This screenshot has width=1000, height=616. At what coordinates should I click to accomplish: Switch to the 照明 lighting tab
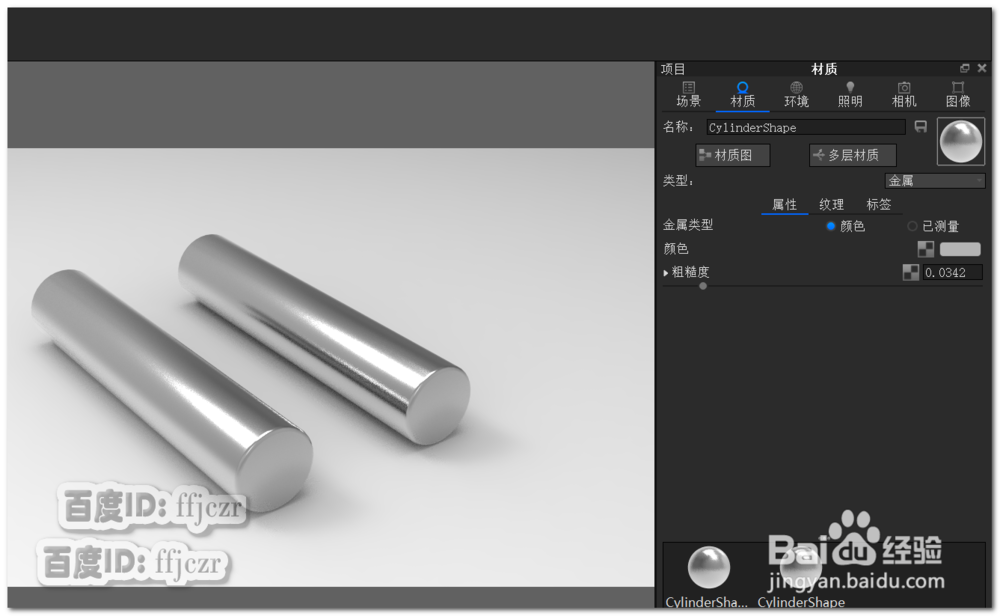click(x=849, y=94)
